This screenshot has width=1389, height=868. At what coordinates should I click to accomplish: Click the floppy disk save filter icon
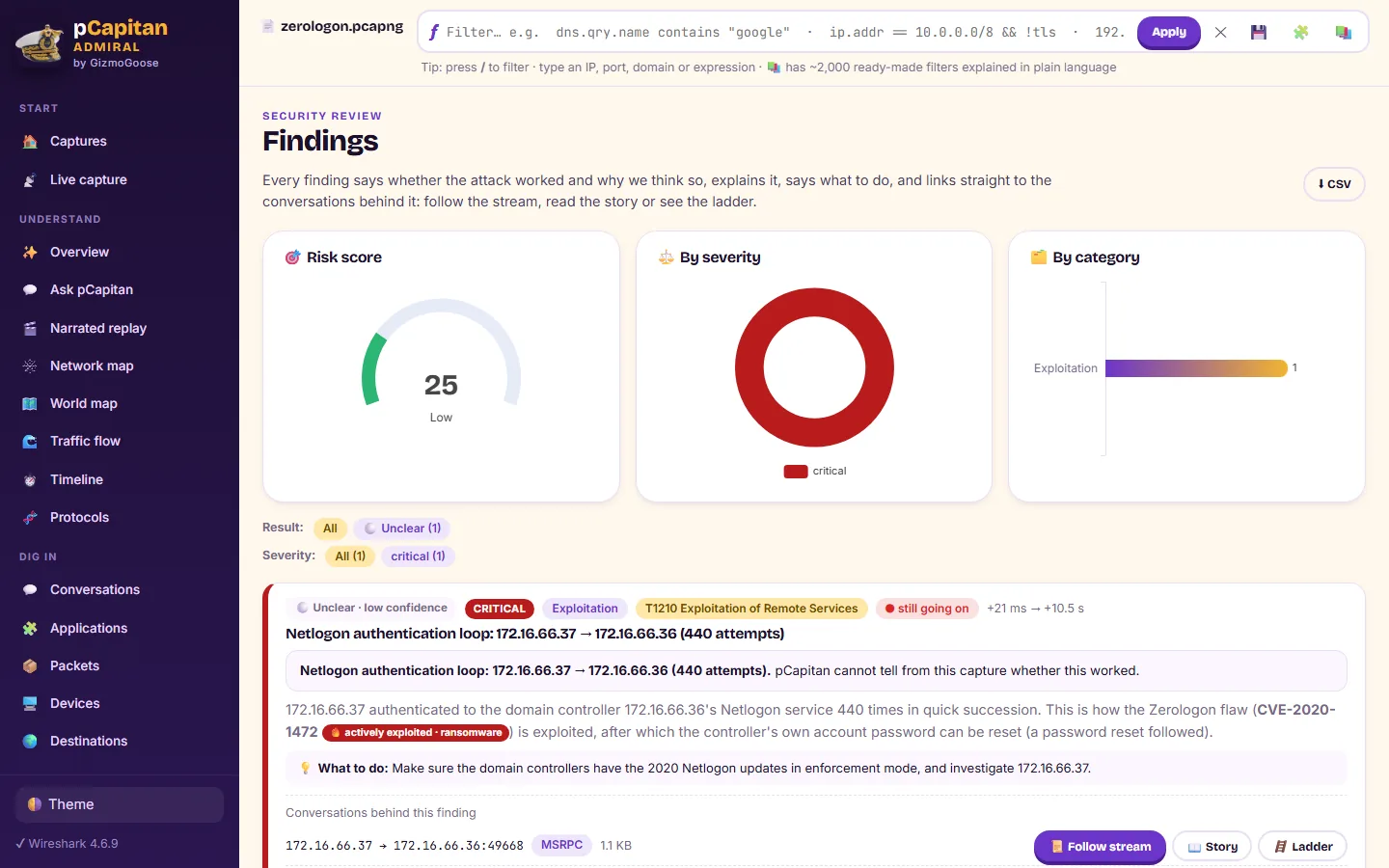click(1259, 33)
